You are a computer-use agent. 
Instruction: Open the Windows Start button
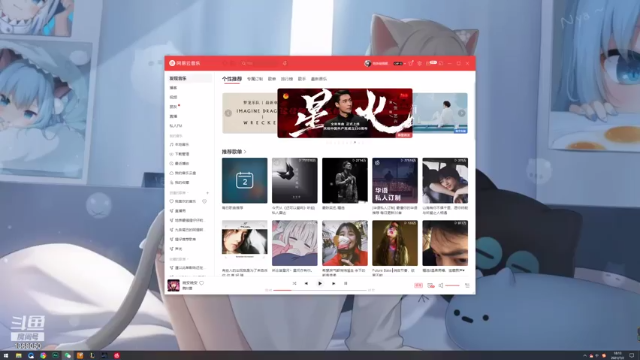(6, 356)
